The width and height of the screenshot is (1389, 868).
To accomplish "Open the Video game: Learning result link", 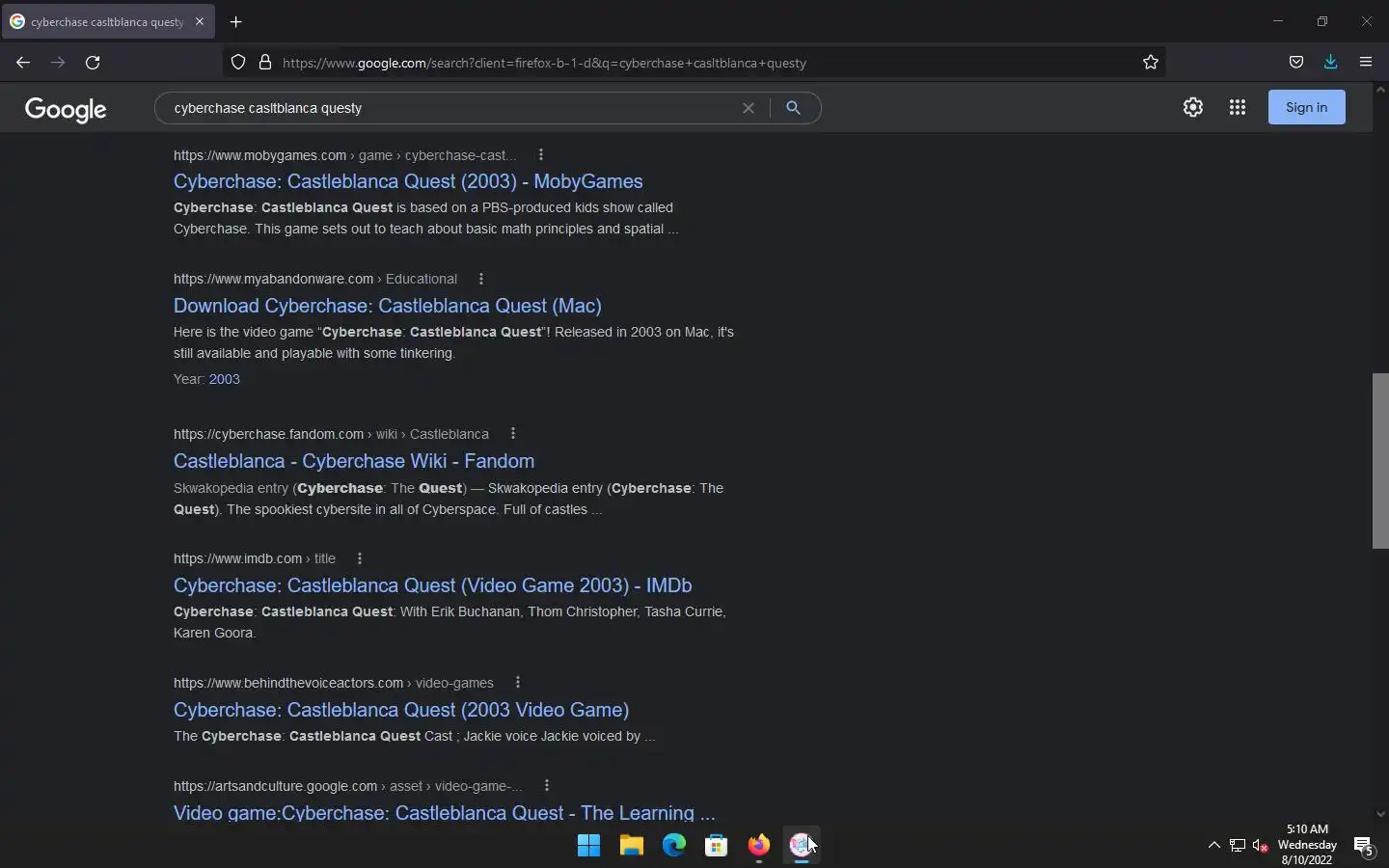I will (x=445, y=813).
